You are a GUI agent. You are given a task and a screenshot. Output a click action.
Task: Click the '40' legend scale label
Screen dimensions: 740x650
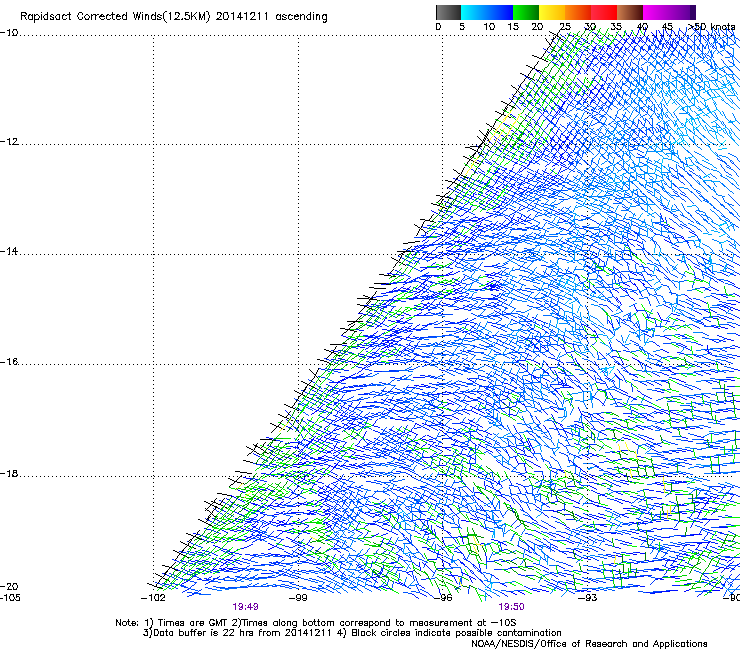[x=642, y=27]
